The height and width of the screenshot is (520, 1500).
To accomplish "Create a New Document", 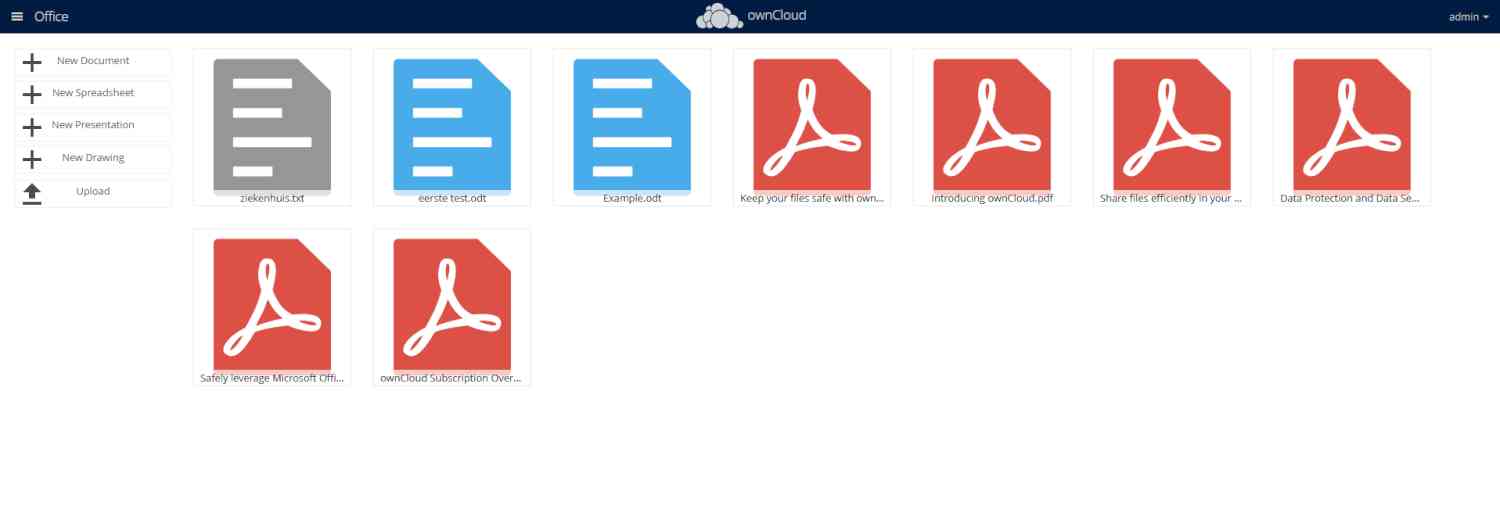I will point(93,61).
